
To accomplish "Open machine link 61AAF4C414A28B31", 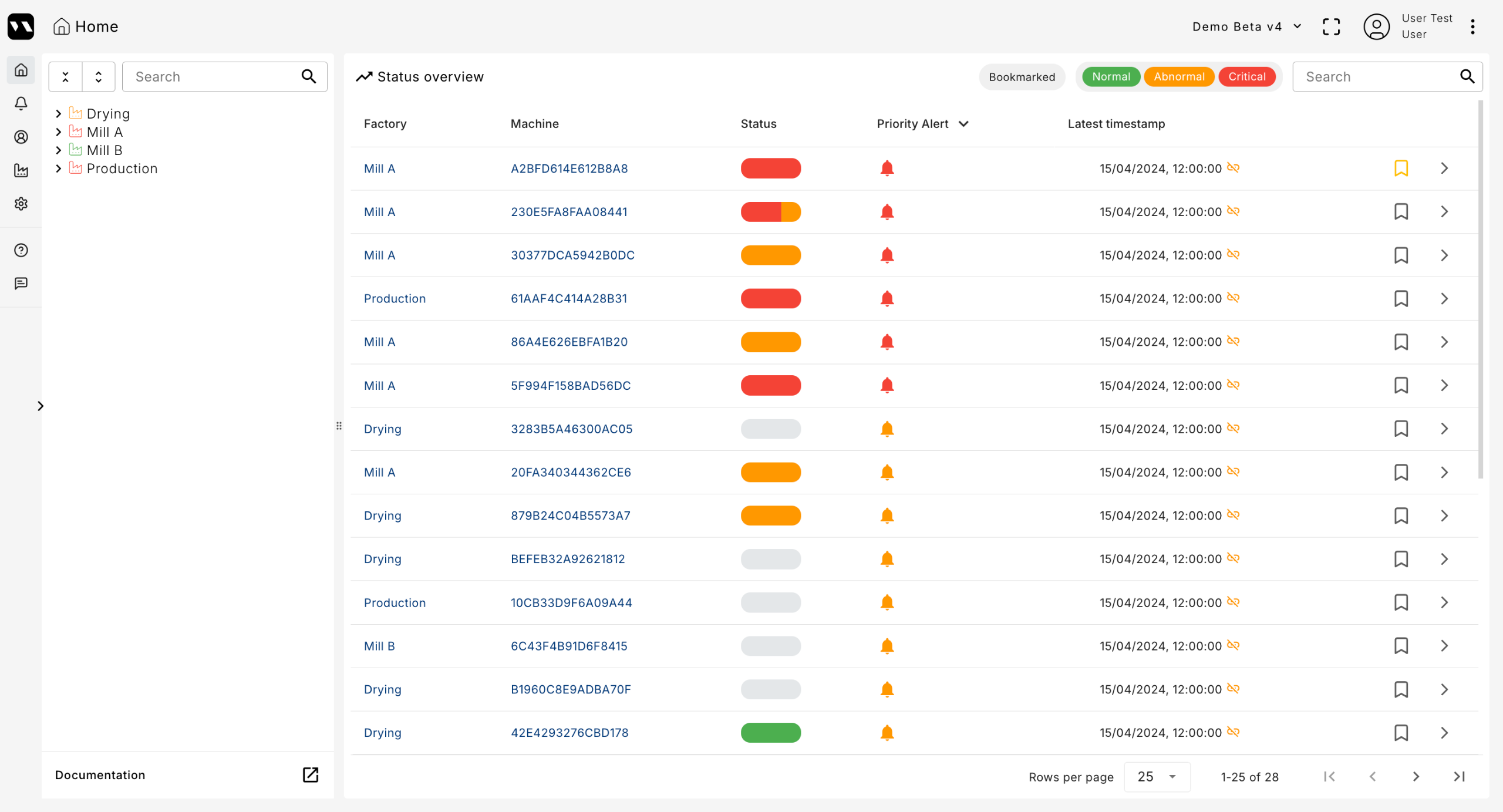I will coord(568,299).
